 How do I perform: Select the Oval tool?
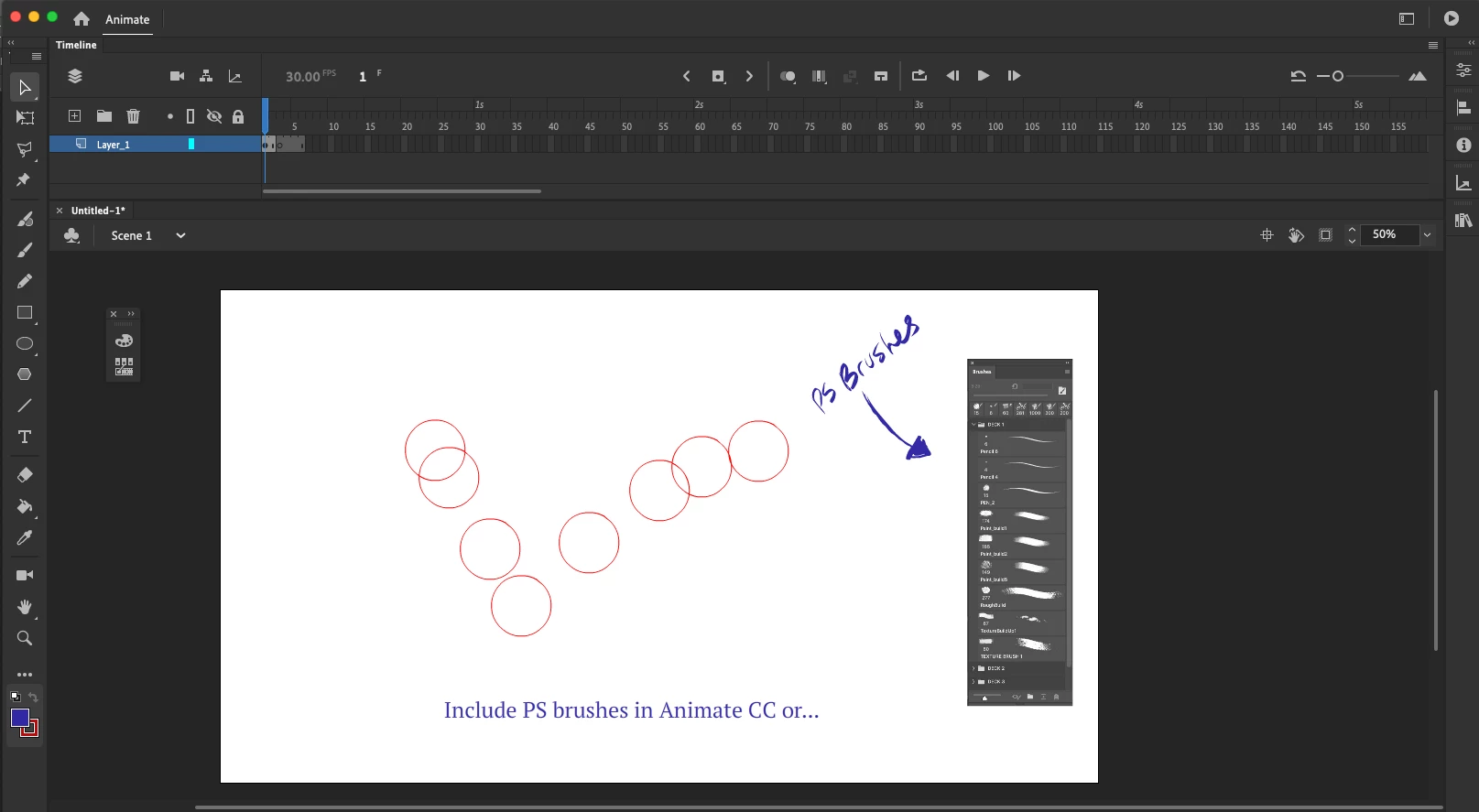25,344
